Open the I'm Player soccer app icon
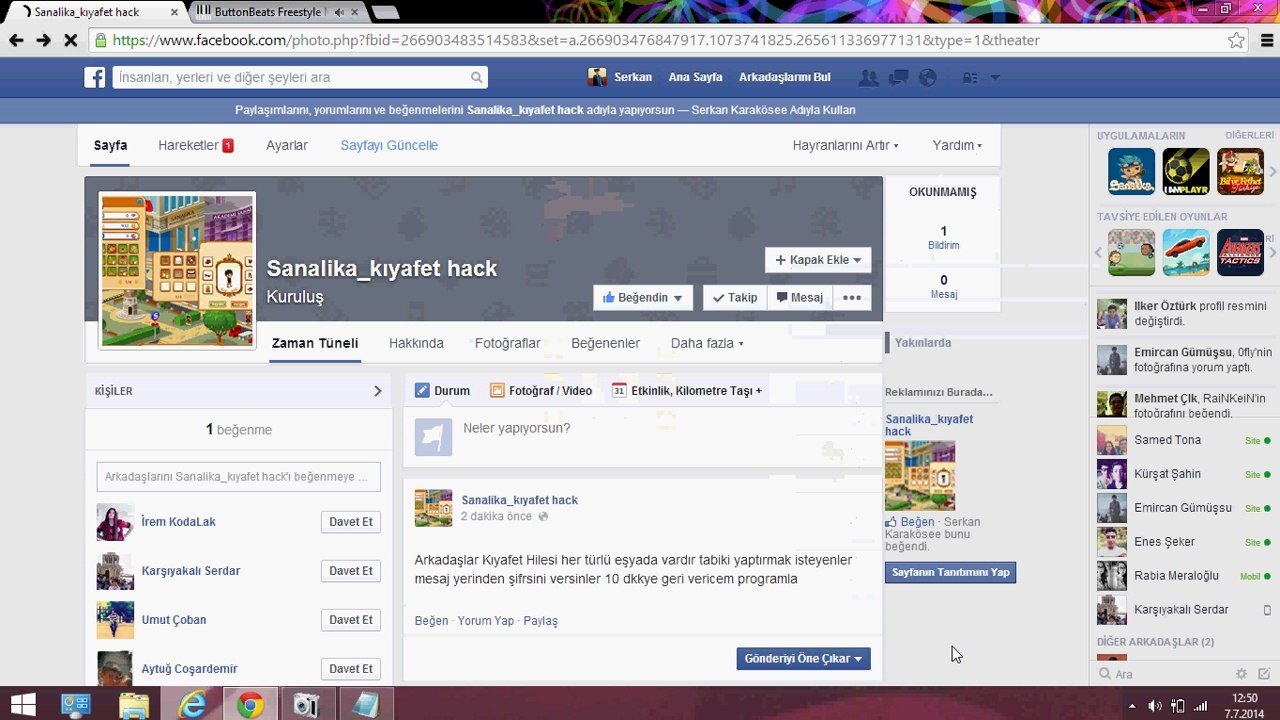This screenshot has height=720, width=1280. tap(1185, 171)
